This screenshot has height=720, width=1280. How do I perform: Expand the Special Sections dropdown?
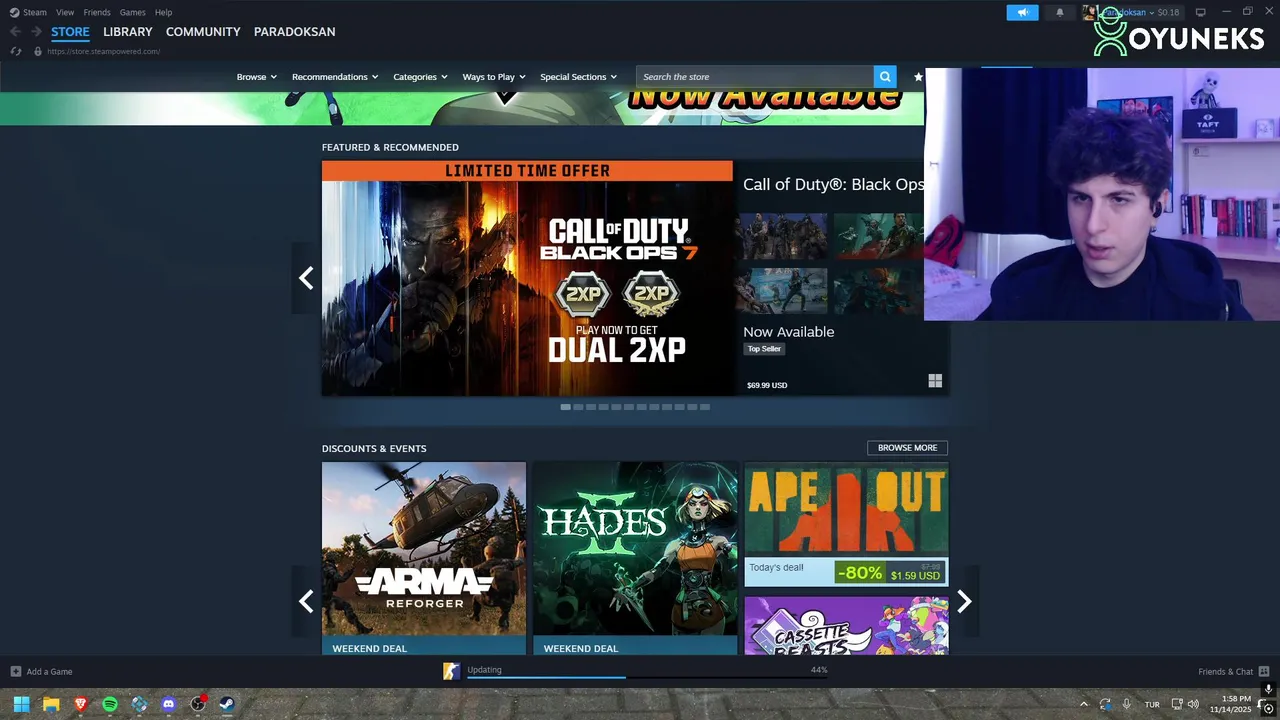[x=578, y=77]
